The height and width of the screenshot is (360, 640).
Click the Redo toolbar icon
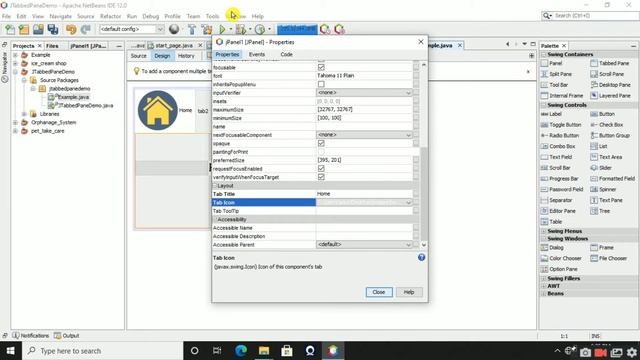coord(85,29)
